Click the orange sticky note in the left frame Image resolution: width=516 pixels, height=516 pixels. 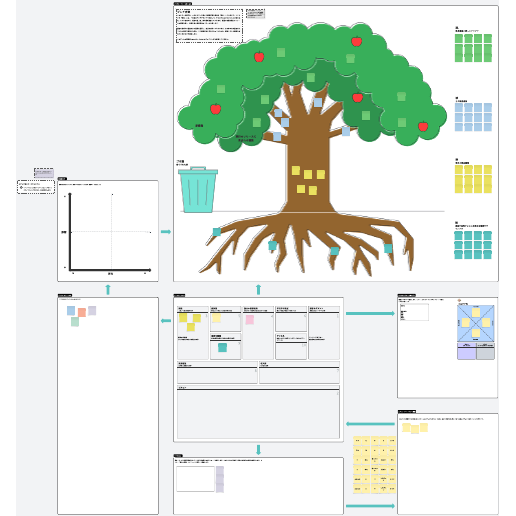(82, 312)
